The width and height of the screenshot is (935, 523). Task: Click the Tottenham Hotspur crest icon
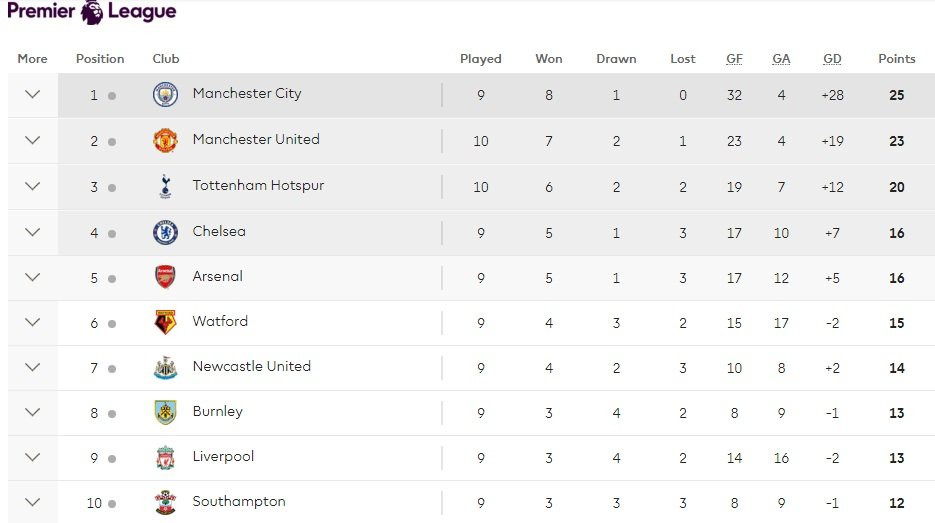(165, 186)
